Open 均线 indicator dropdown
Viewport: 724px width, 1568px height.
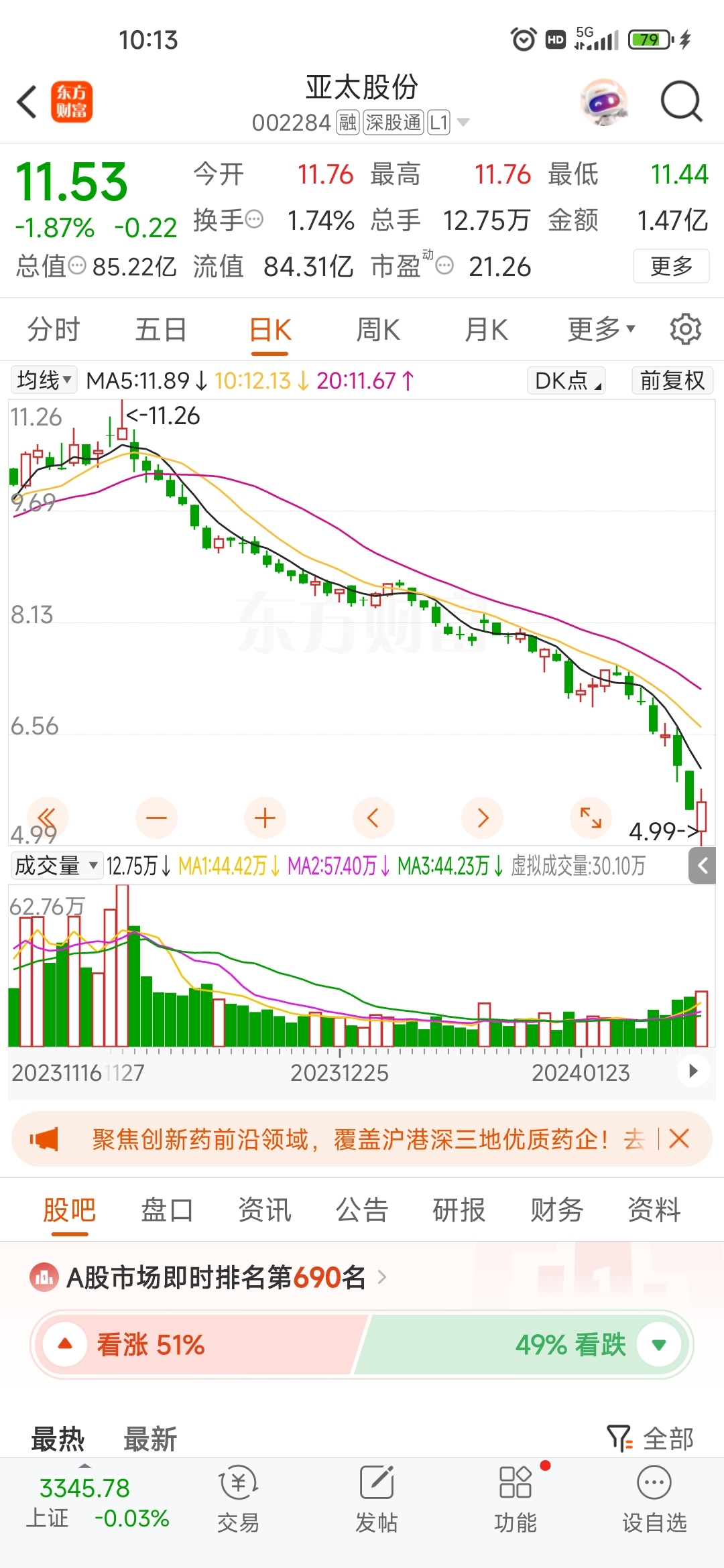(x=44, y=380)
